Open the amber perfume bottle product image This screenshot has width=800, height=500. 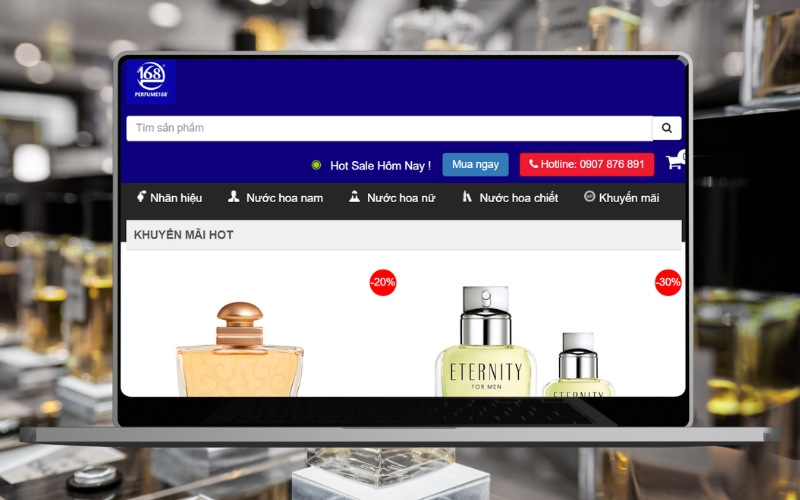click(x=240, y=349)
